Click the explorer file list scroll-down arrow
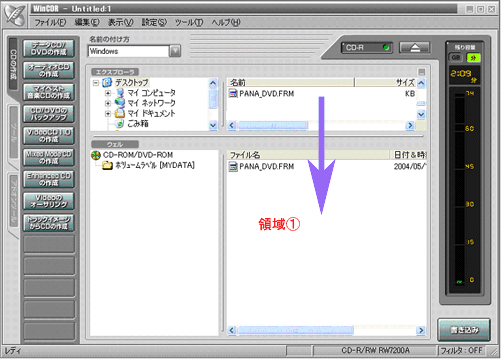502x360 pixels. pyautogui.click(x=421, y=115)
